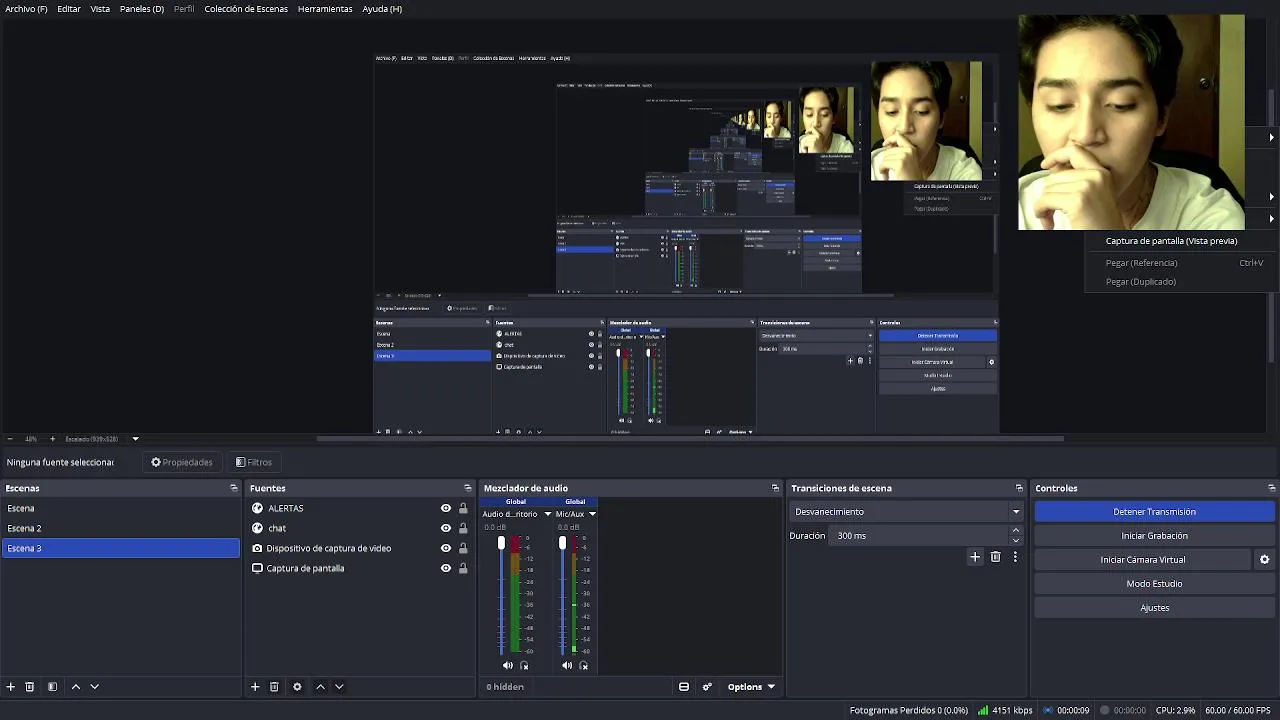Decrease Duración with the down stepper

[1016, 540]
